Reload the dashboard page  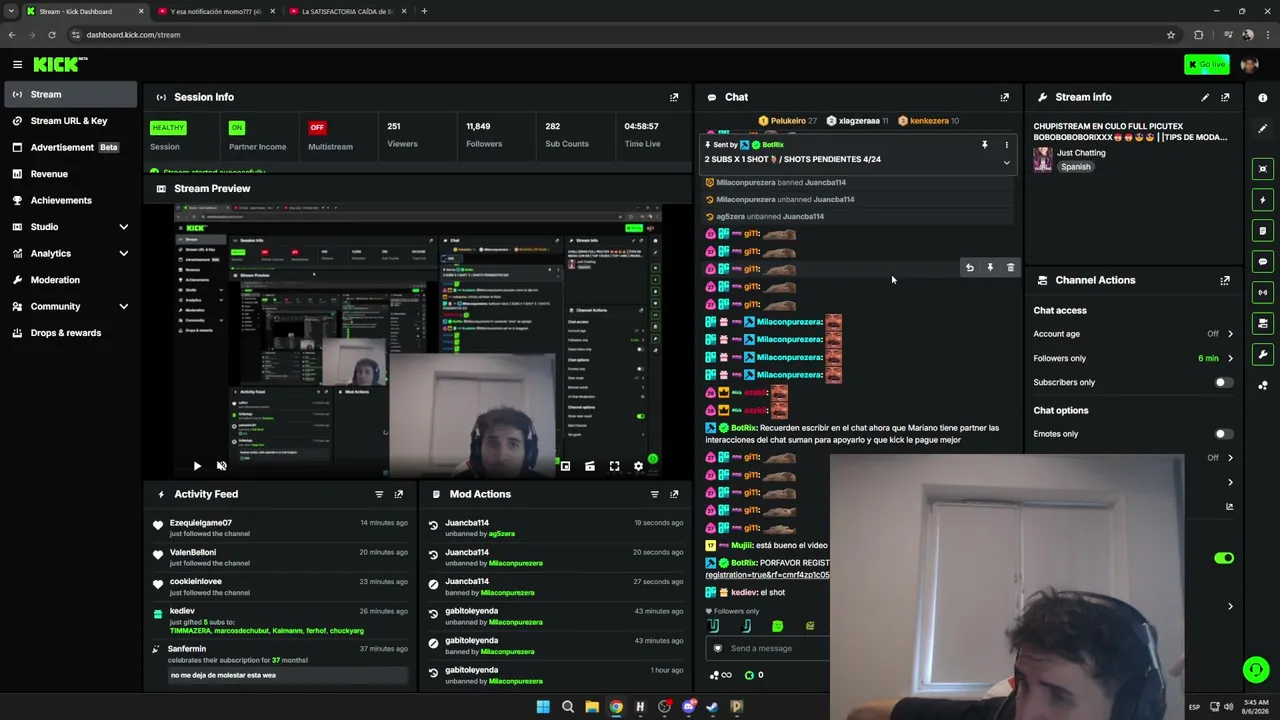coord(52,35)
